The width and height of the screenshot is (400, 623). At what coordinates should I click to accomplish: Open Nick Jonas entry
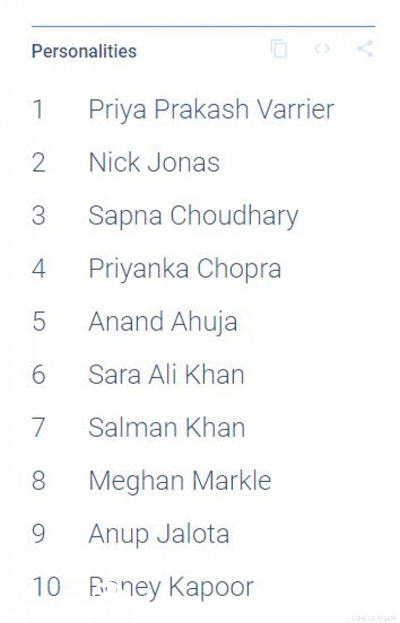154,163
